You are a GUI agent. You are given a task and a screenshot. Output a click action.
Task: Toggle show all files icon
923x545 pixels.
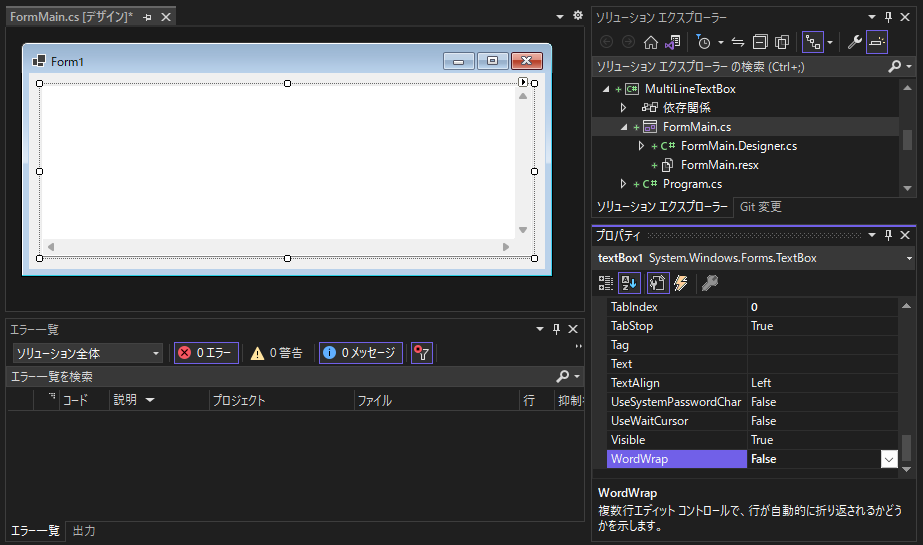(x=782, y=42)
